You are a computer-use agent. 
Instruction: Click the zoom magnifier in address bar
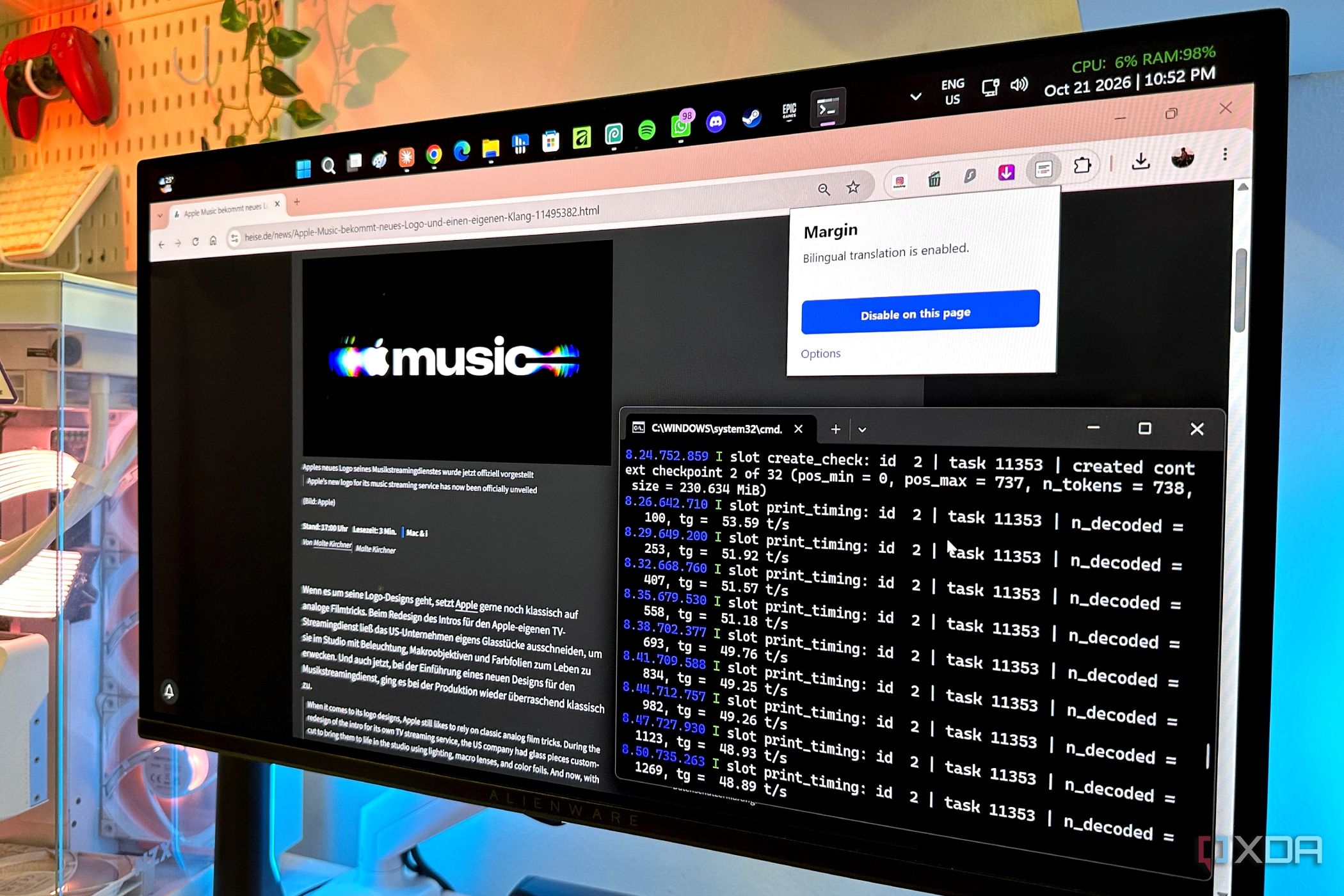(x=824, y=190)
